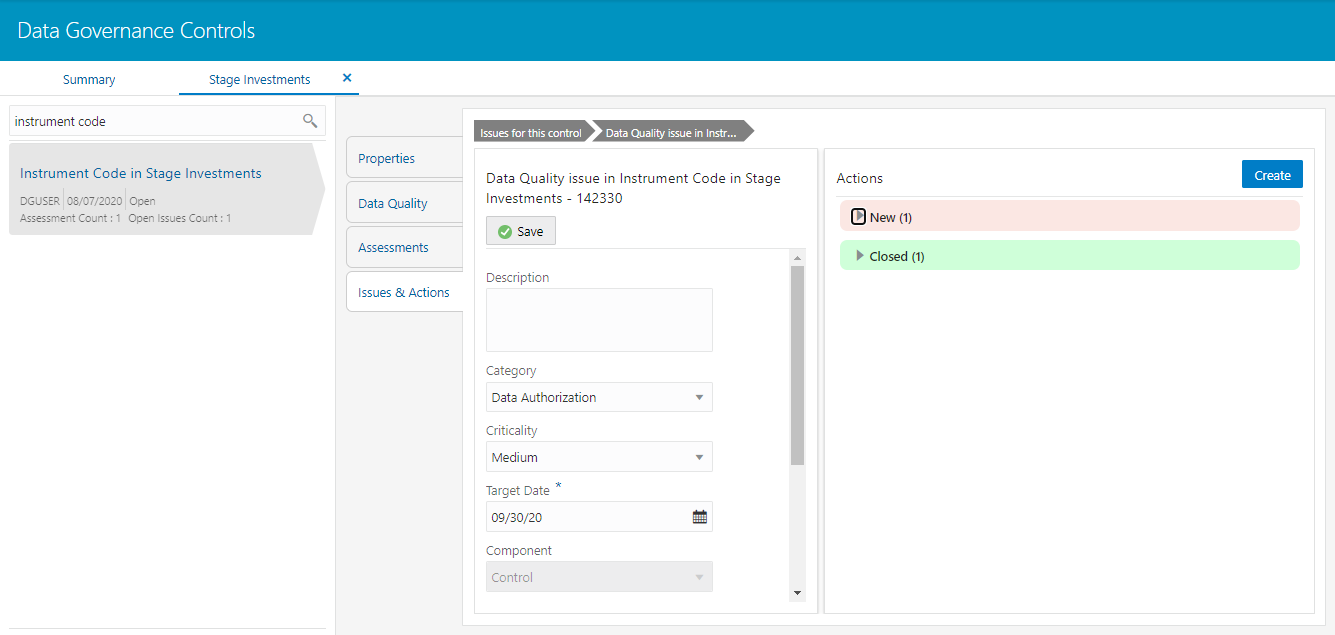The height and width of the screenshot is (635, 1335).
Task: Click the issue title ending in 142330
Action: click(633, 188)
